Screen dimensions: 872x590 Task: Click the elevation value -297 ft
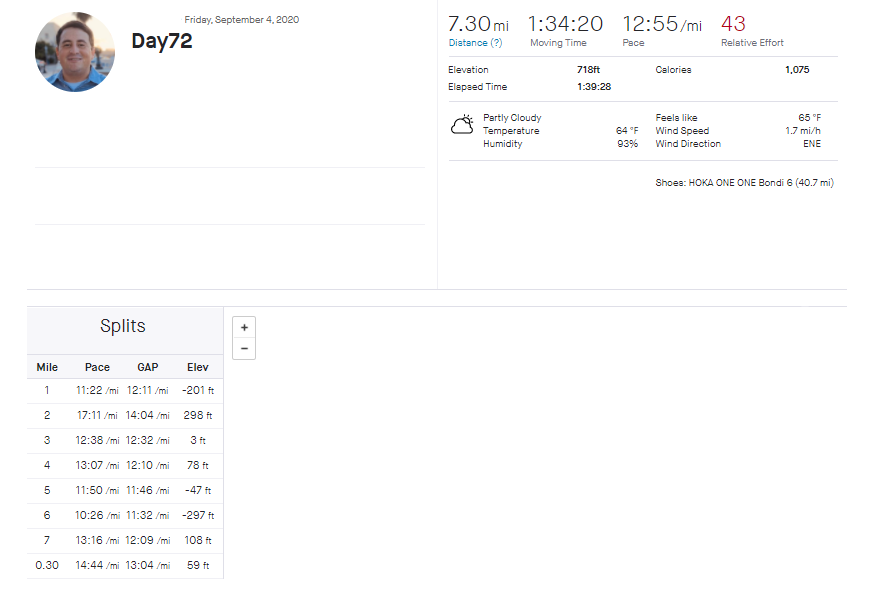(x=198, y=515)
